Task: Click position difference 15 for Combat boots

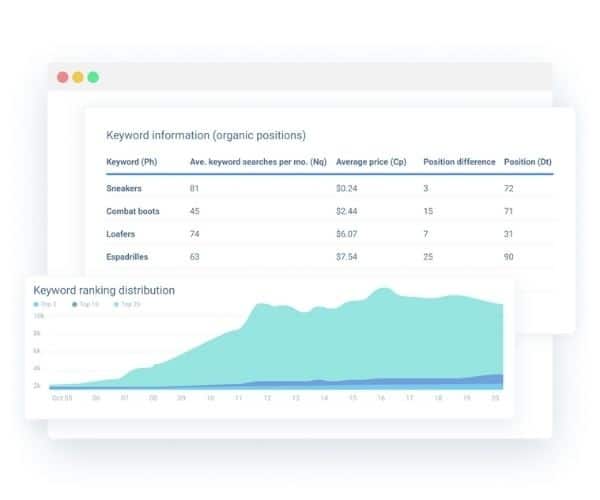Action: [x=428, y=211]
